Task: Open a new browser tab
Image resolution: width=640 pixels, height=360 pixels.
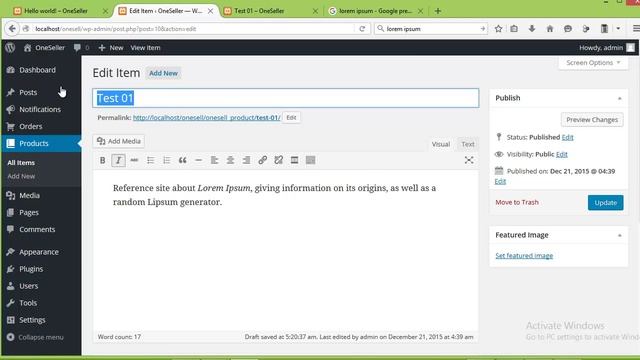Action: coord(438,11)
